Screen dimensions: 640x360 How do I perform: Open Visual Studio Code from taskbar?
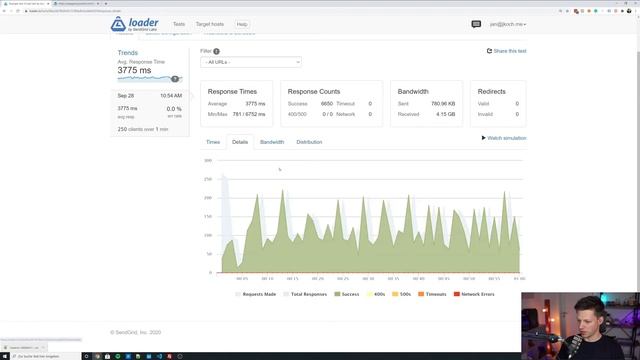(159, 356)
